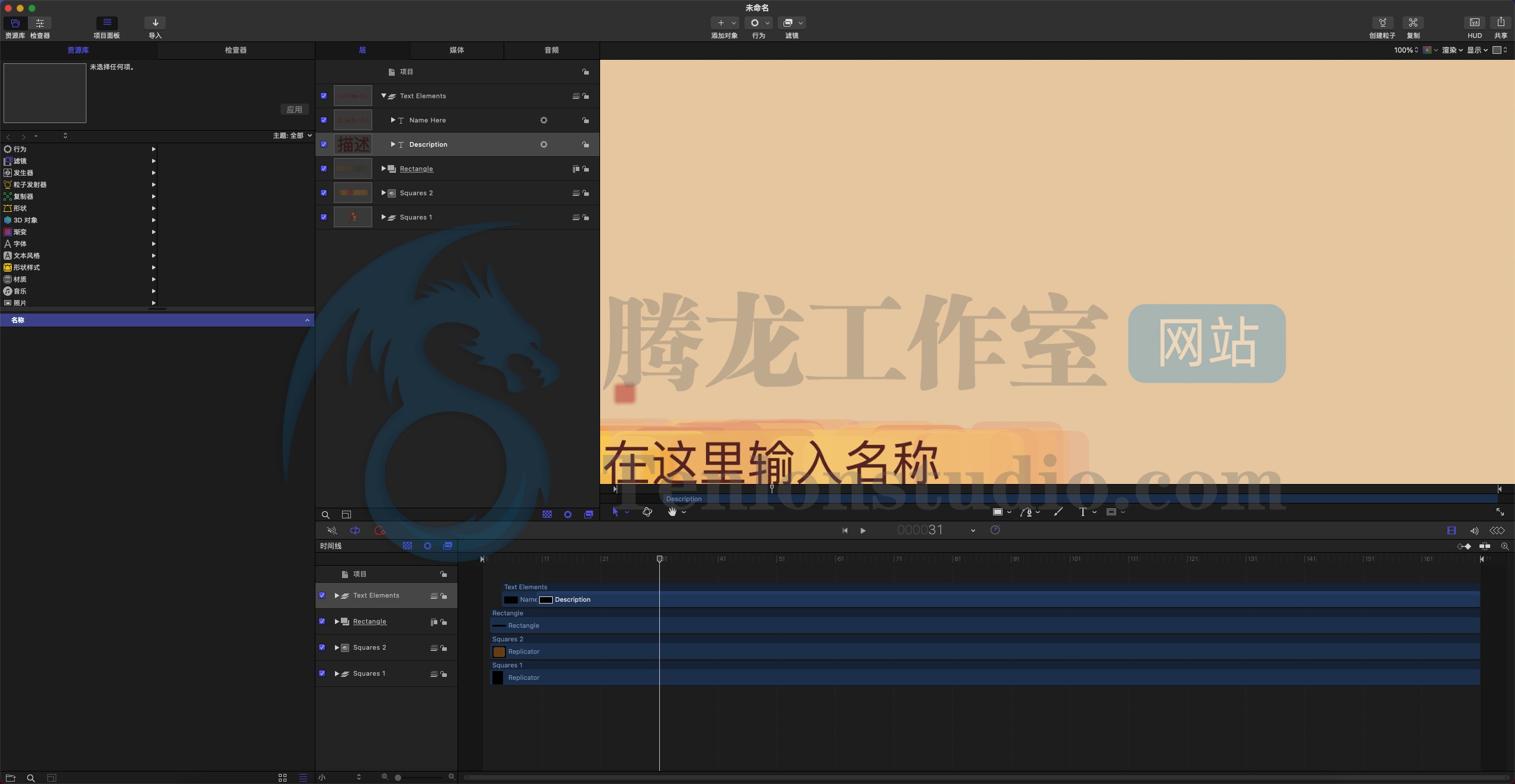1515x784 pixels.
Task: Switch to the 检查器 Inspector tab
Action: tap(236, 50)
